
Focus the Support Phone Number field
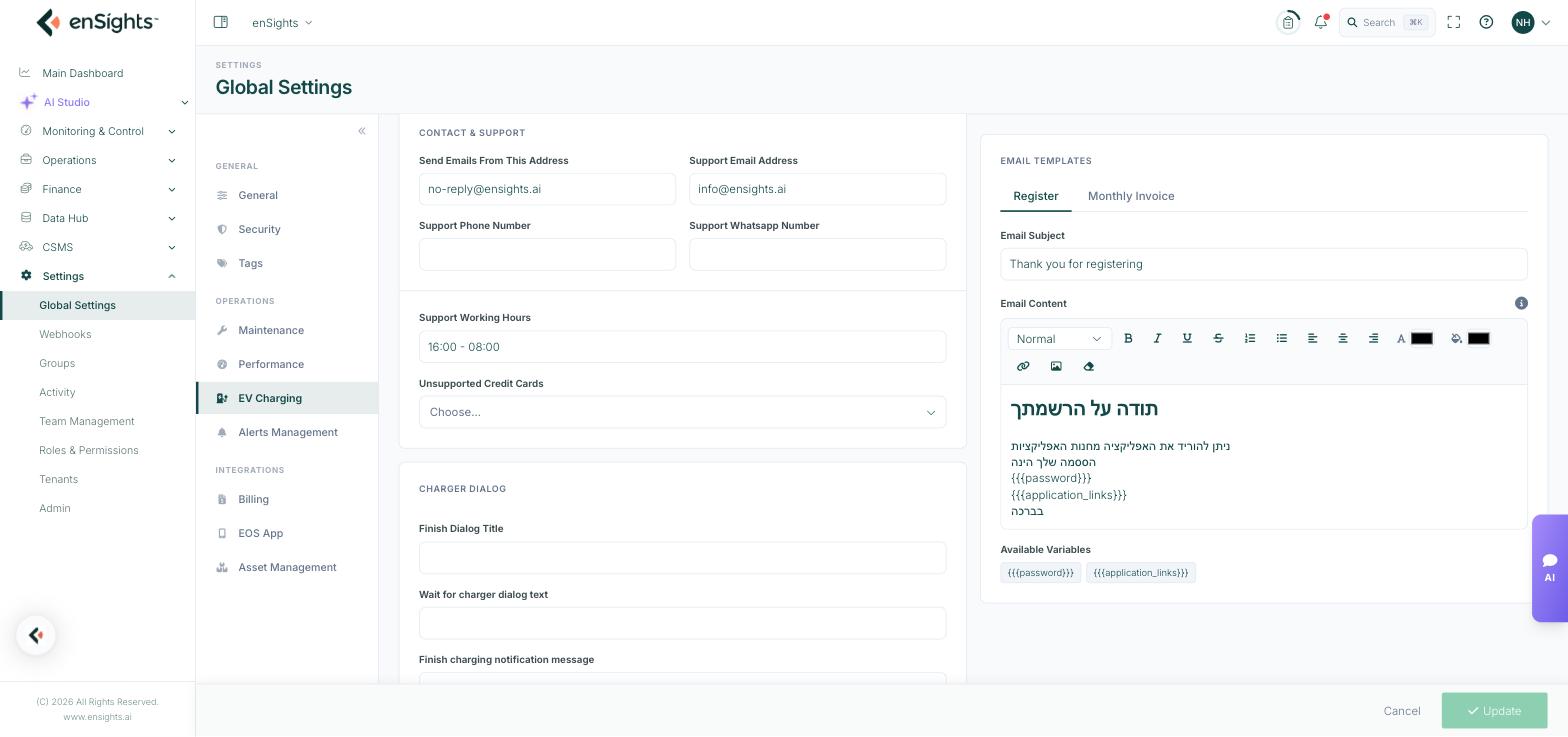click(547, 254)
